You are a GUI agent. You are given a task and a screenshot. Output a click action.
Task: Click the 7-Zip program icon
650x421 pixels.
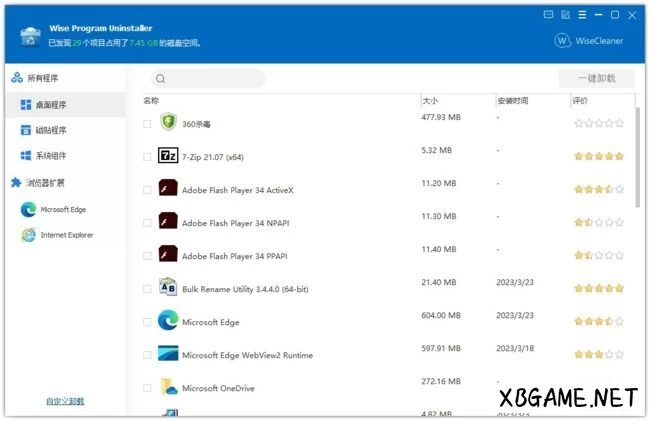[x=167, y=156]
